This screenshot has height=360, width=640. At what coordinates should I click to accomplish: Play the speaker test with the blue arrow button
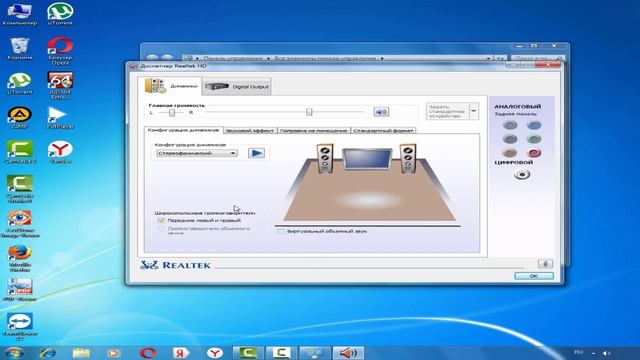pos(256,153)
